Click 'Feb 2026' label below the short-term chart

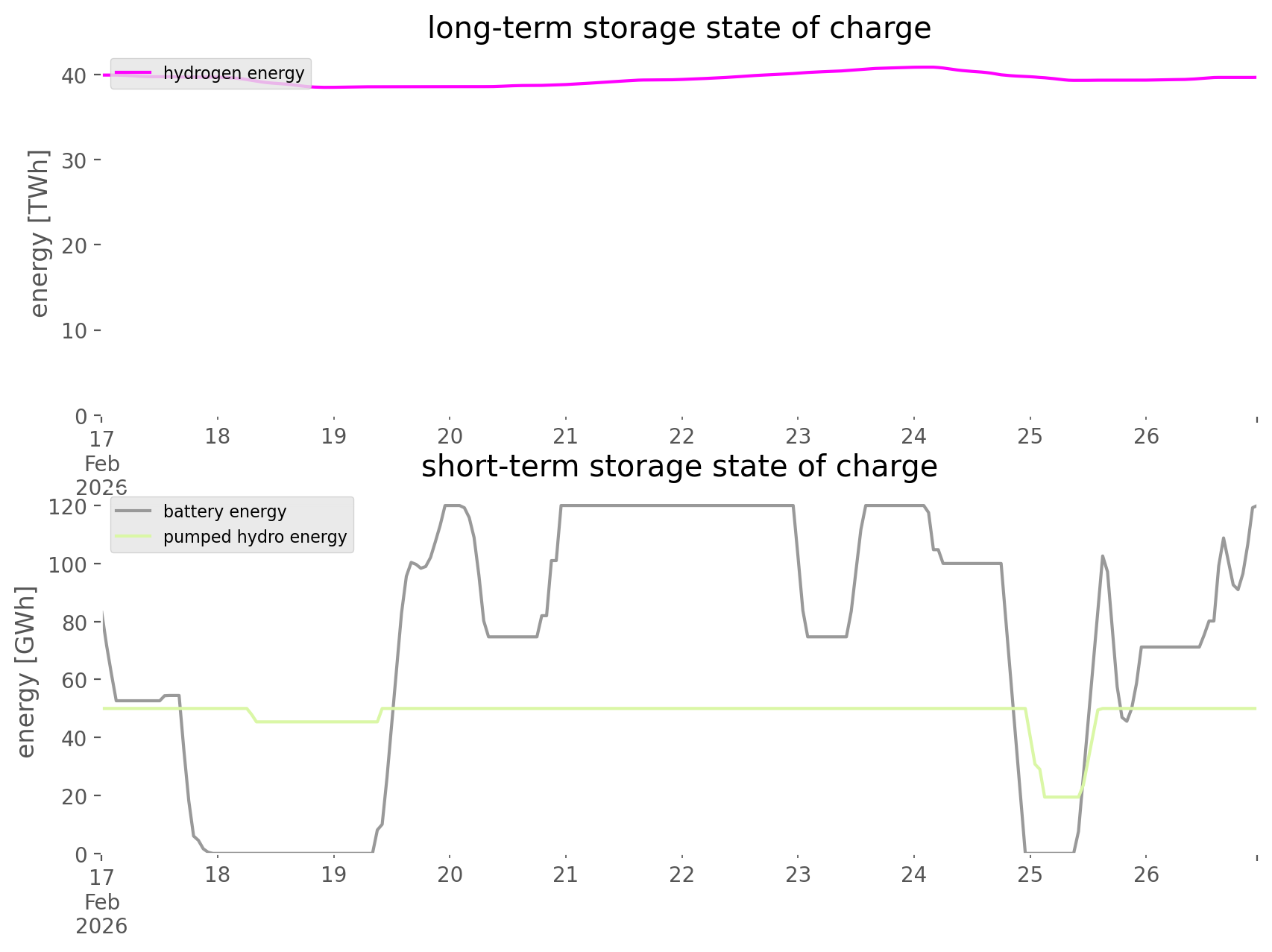coord(101,914)
